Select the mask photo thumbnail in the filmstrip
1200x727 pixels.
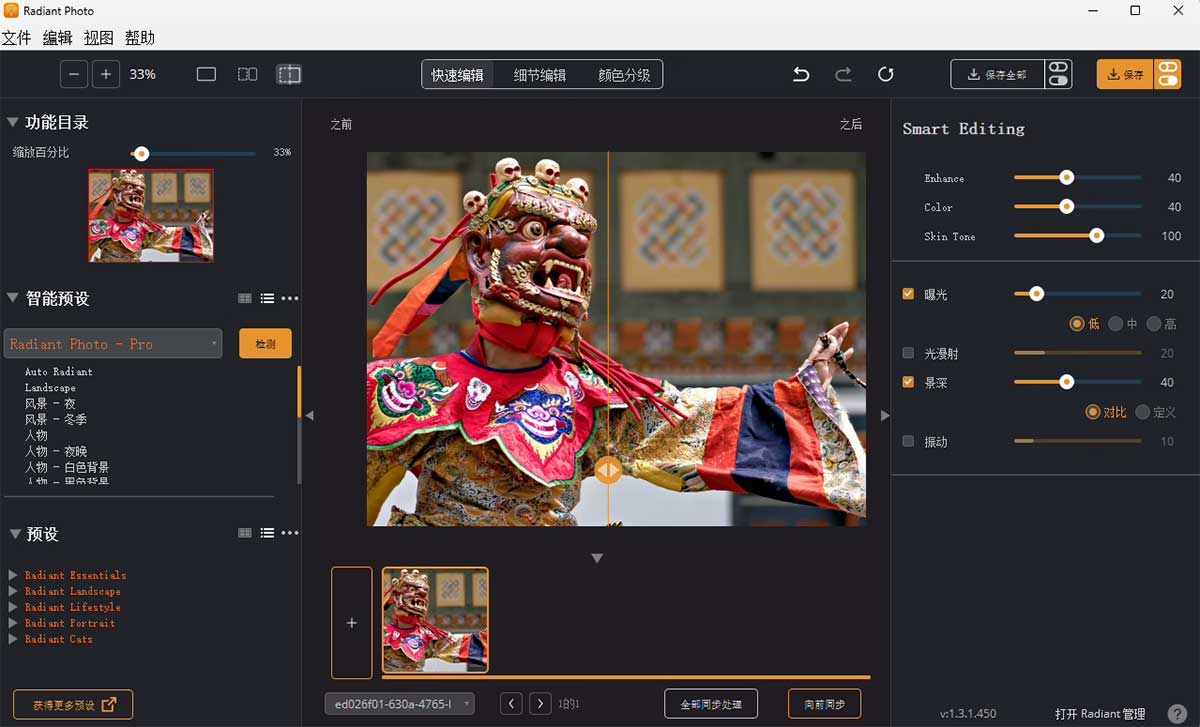(x=435, y=619)
